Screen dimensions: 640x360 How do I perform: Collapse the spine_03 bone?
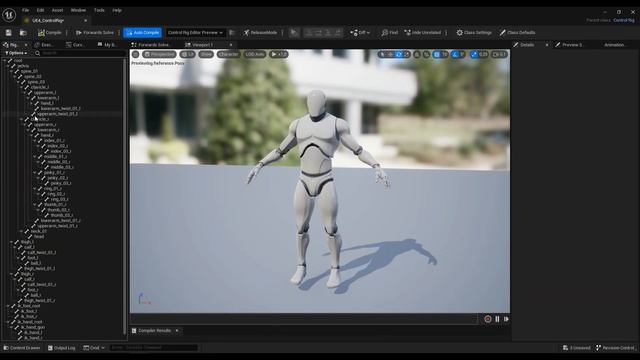[18, 82]
